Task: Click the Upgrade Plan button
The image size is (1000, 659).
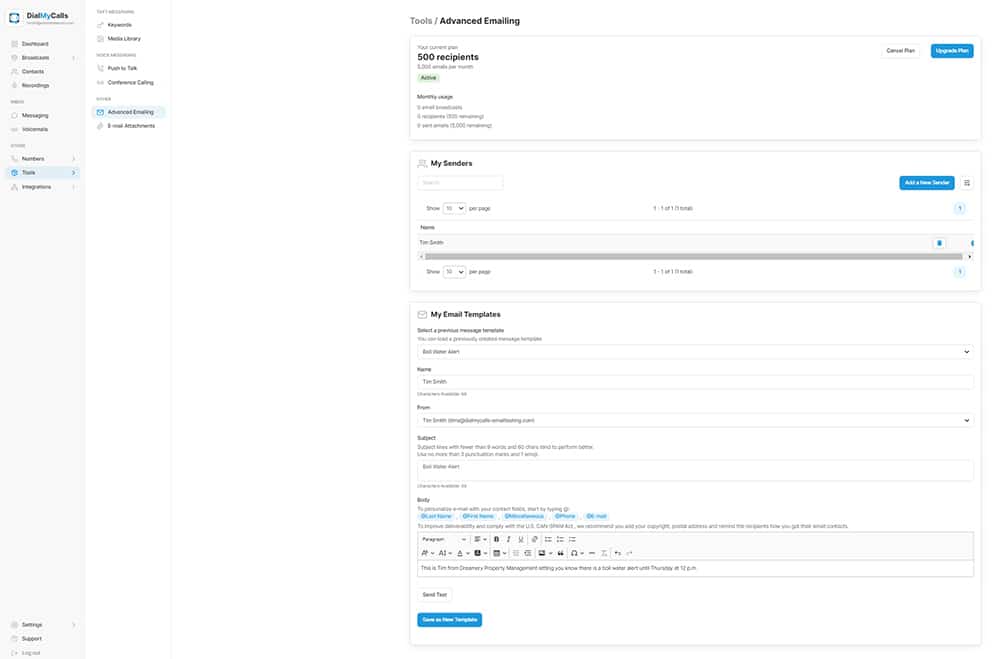Action: (951, 50)
